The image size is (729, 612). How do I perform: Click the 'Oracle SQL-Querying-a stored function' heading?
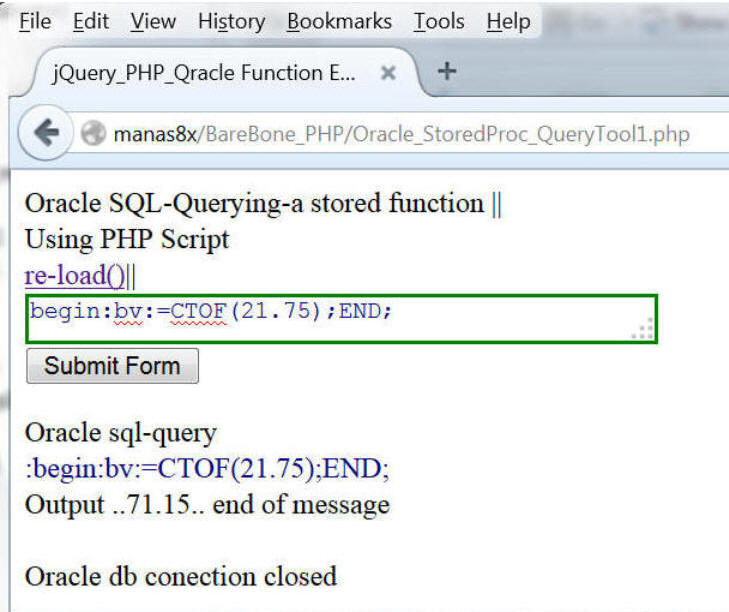pos(254,204)
